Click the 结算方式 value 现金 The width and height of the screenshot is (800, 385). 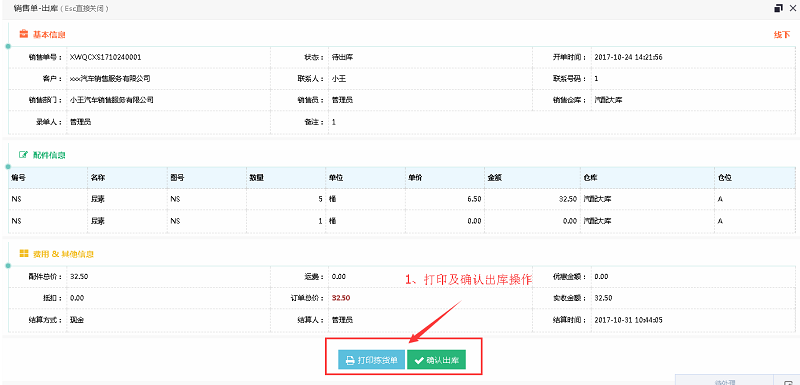77,320
